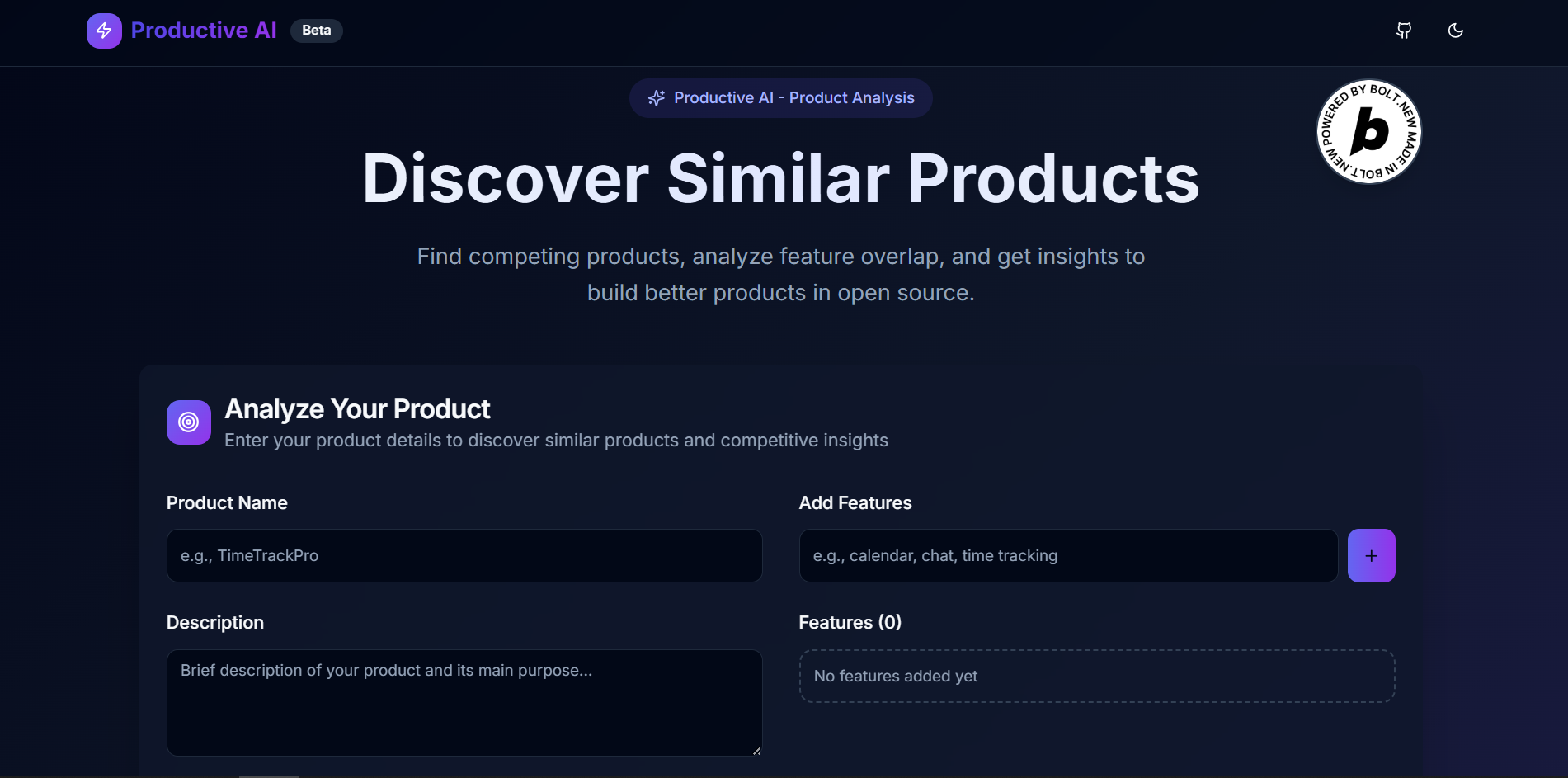Click the Product Name label
The image size is (1568, 778).
point(227,503)
